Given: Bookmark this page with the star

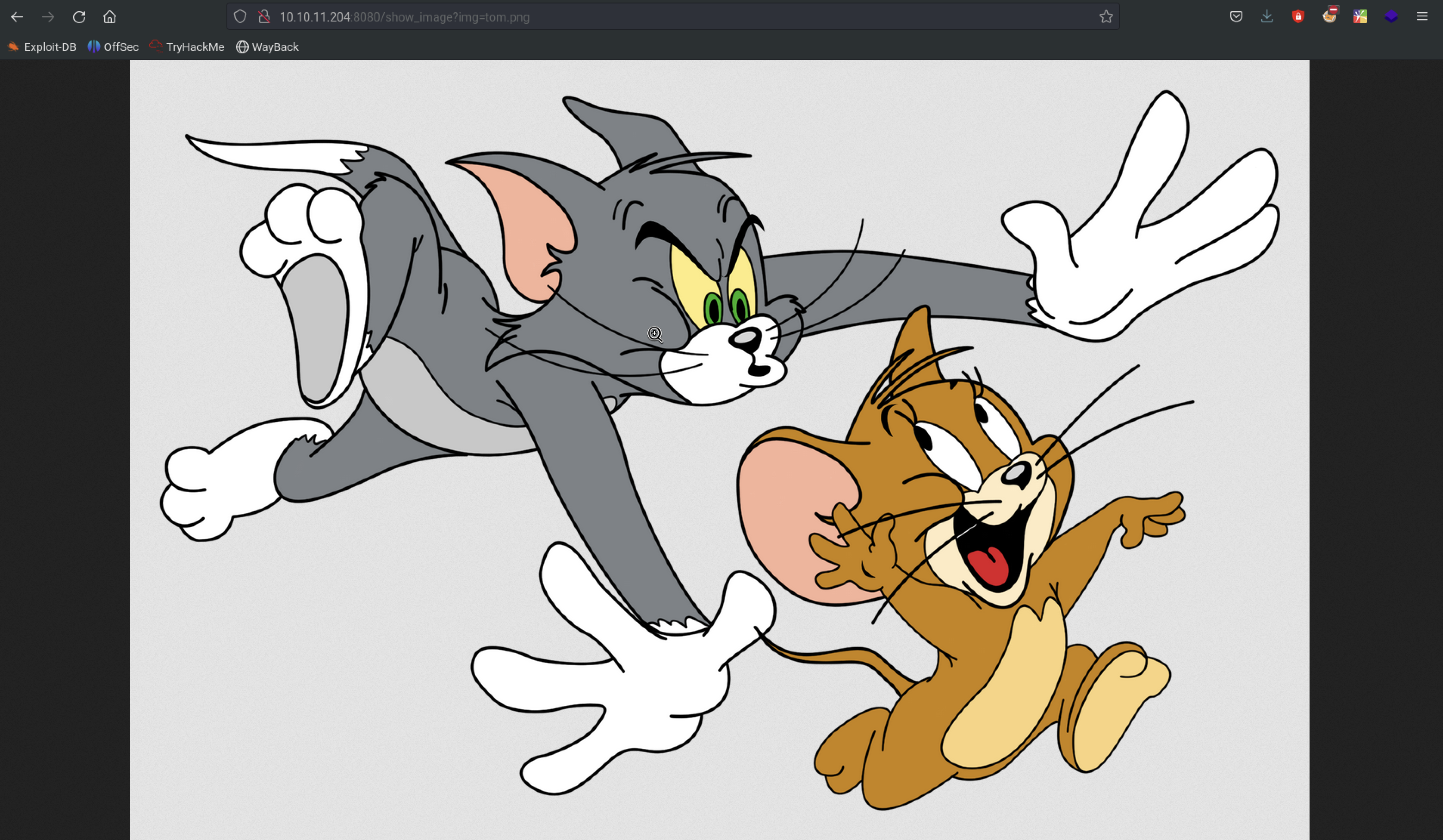Looking at the screenshot, I should coord(1106,17).
